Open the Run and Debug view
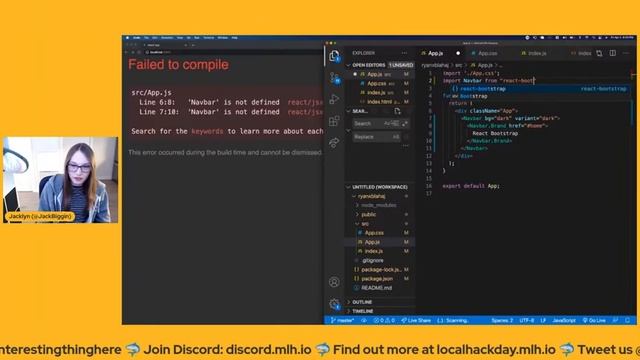The image size is (640, 360). coord(334,99)
